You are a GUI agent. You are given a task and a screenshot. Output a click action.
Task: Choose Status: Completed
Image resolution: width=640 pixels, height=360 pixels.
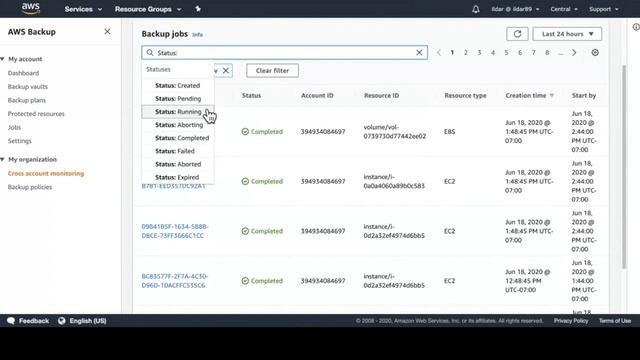178,138
